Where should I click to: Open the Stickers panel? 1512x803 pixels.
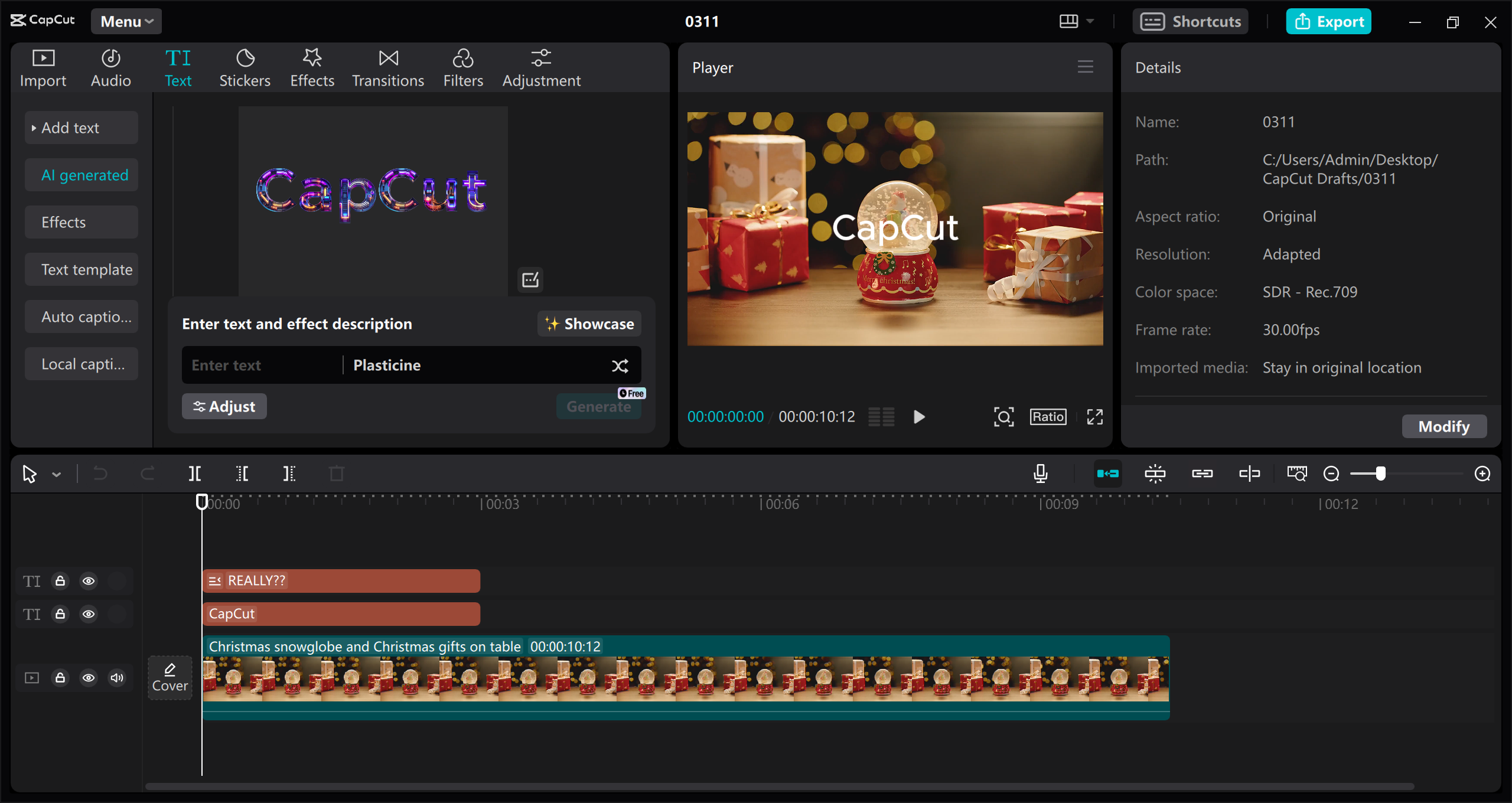tap(245, 67)
